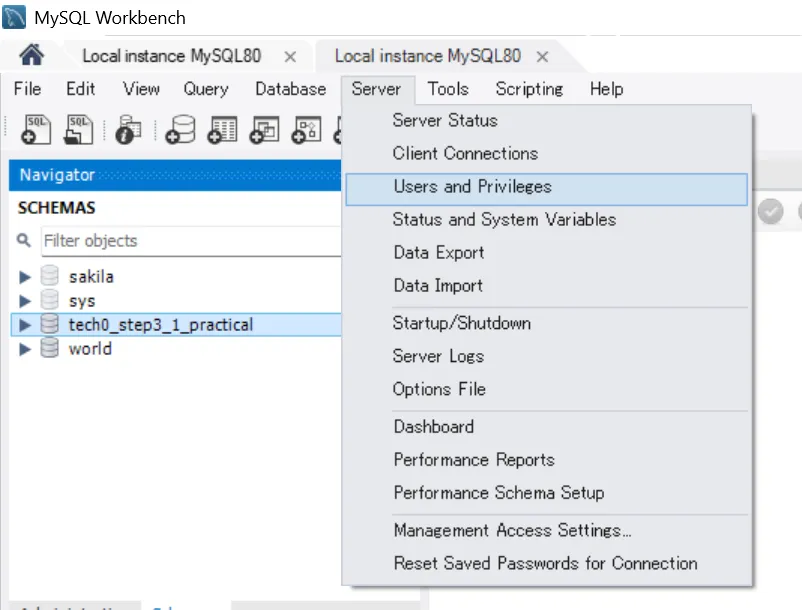This screenshot has height=610, width=802.
Task: Open Management Access Settings...
Action: pyautogui.click(x=547, y=530)
